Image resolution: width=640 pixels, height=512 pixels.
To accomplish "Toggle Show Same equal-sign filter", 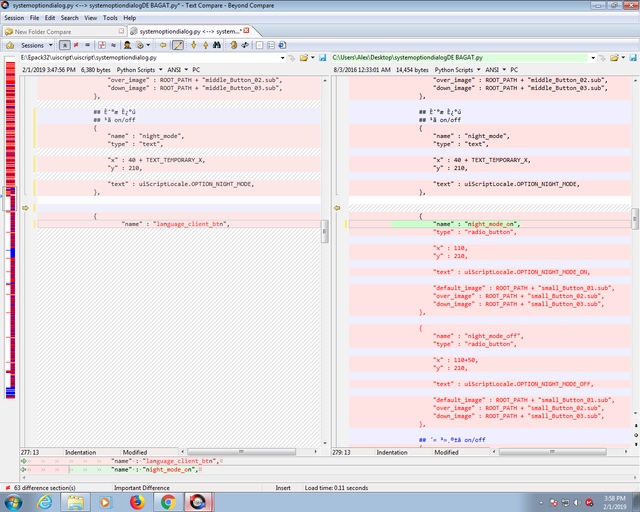I will [x=87, y=45].
